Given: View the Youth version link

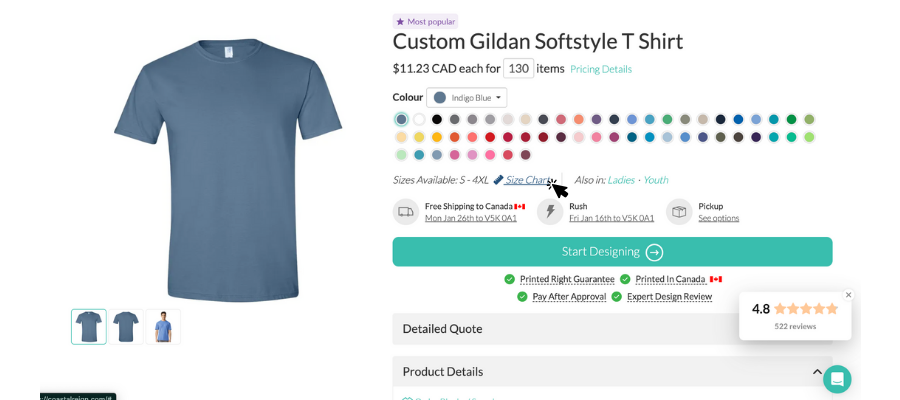Looking at the screenshot, I should pos(655,180).
